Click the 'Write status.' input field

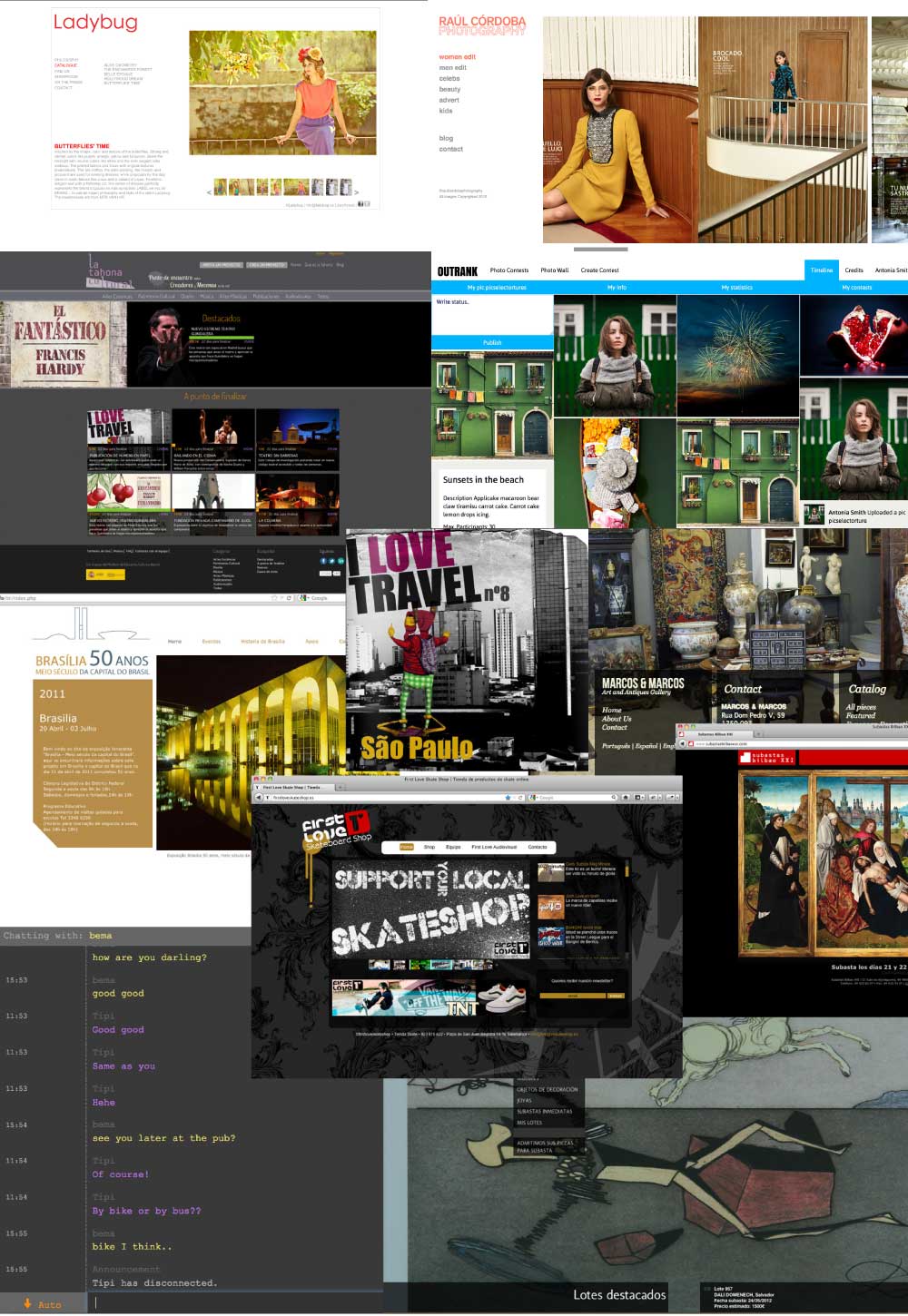[492, 315]
